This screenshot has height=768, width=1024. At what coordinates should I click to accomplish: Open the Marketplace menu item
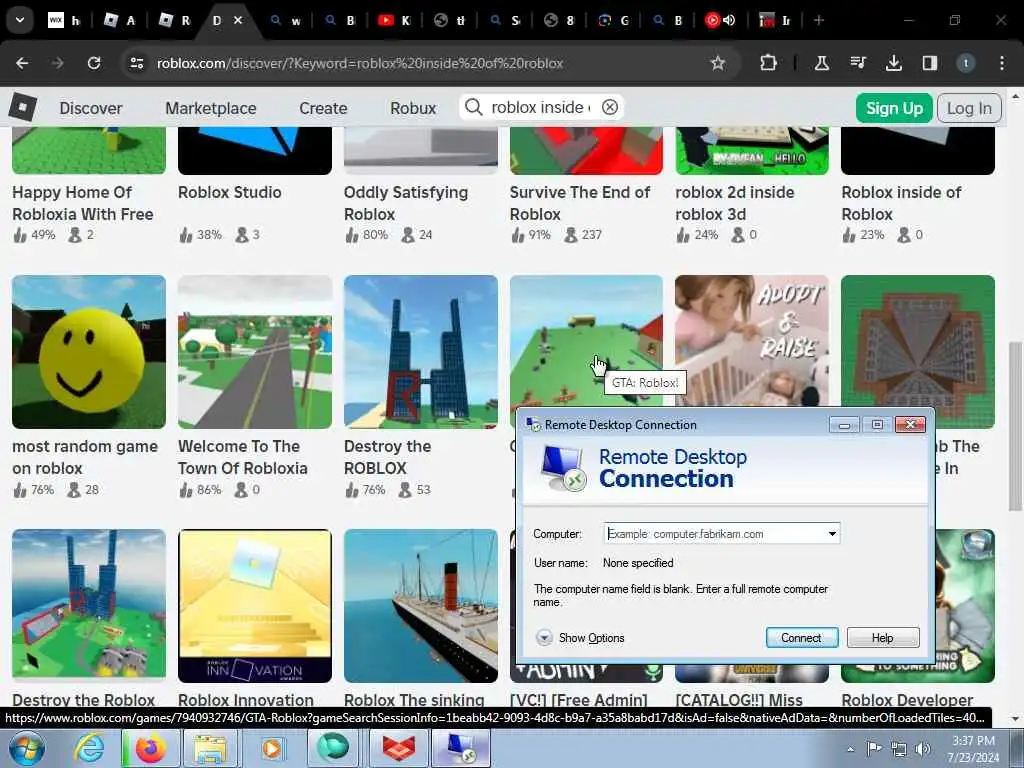[x=211, y=108]
